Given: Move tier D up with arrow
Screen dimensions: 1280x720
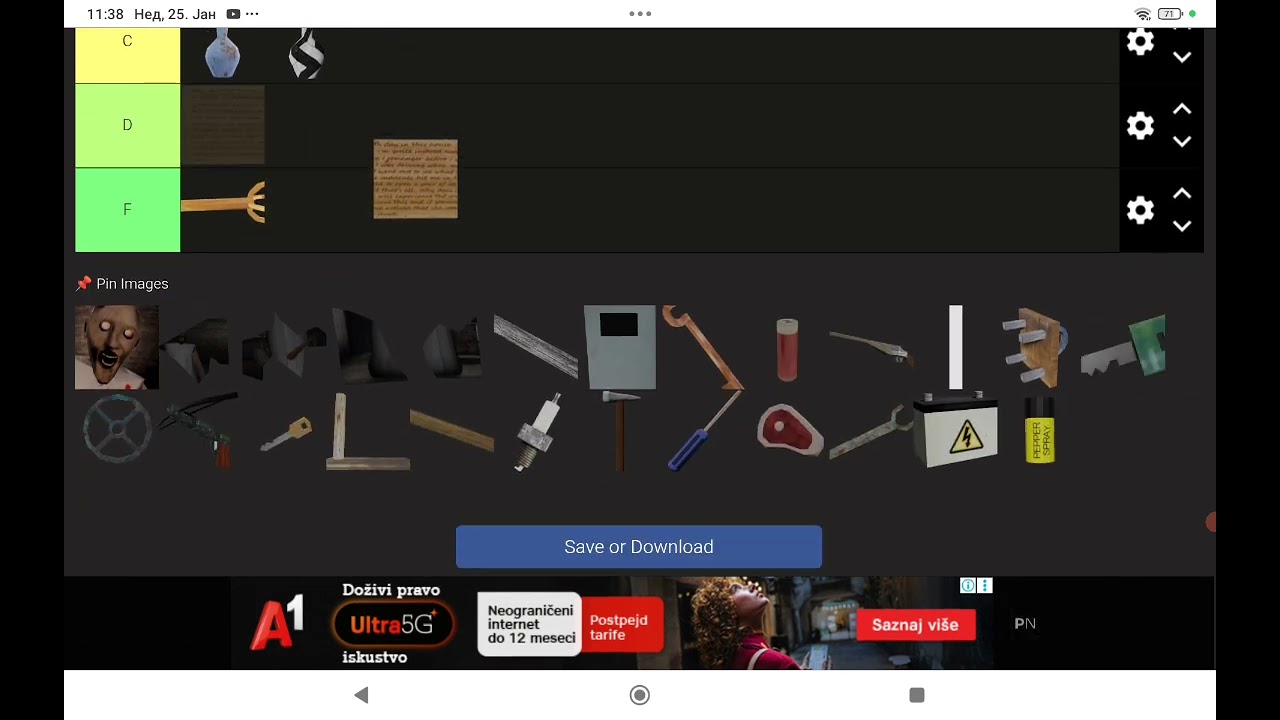Looking at the screenshot, I should pyautogui.click(x=1182, y=109).
